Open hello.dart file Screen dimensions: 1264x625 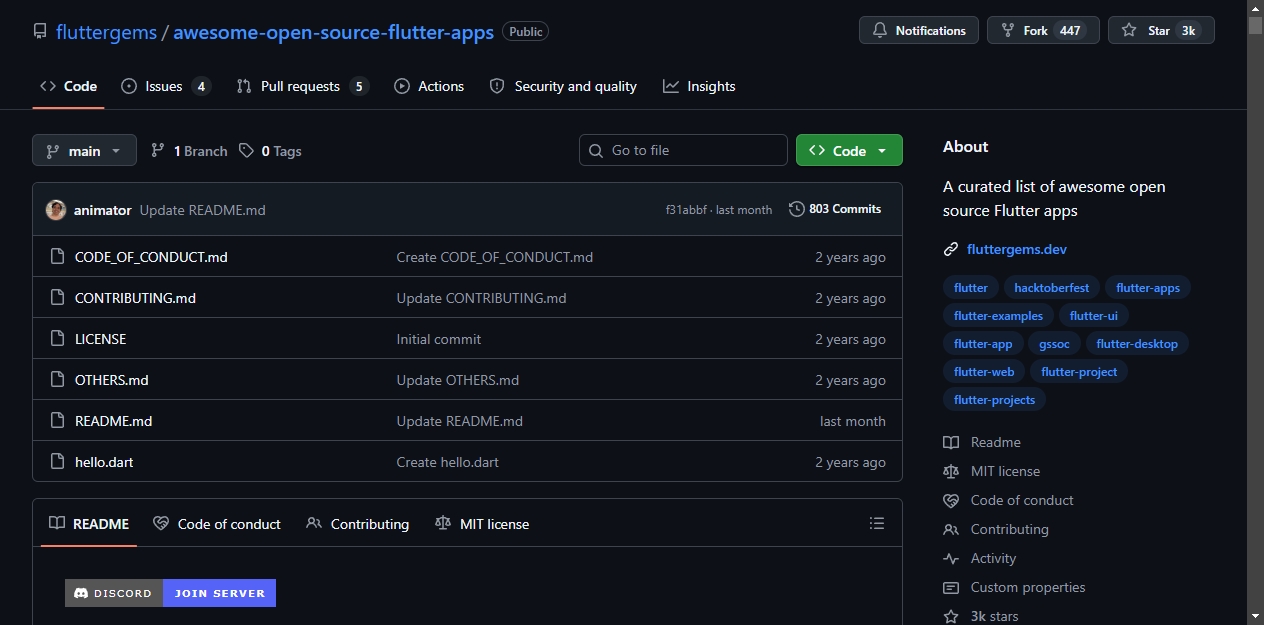click(x=104, y=462)
